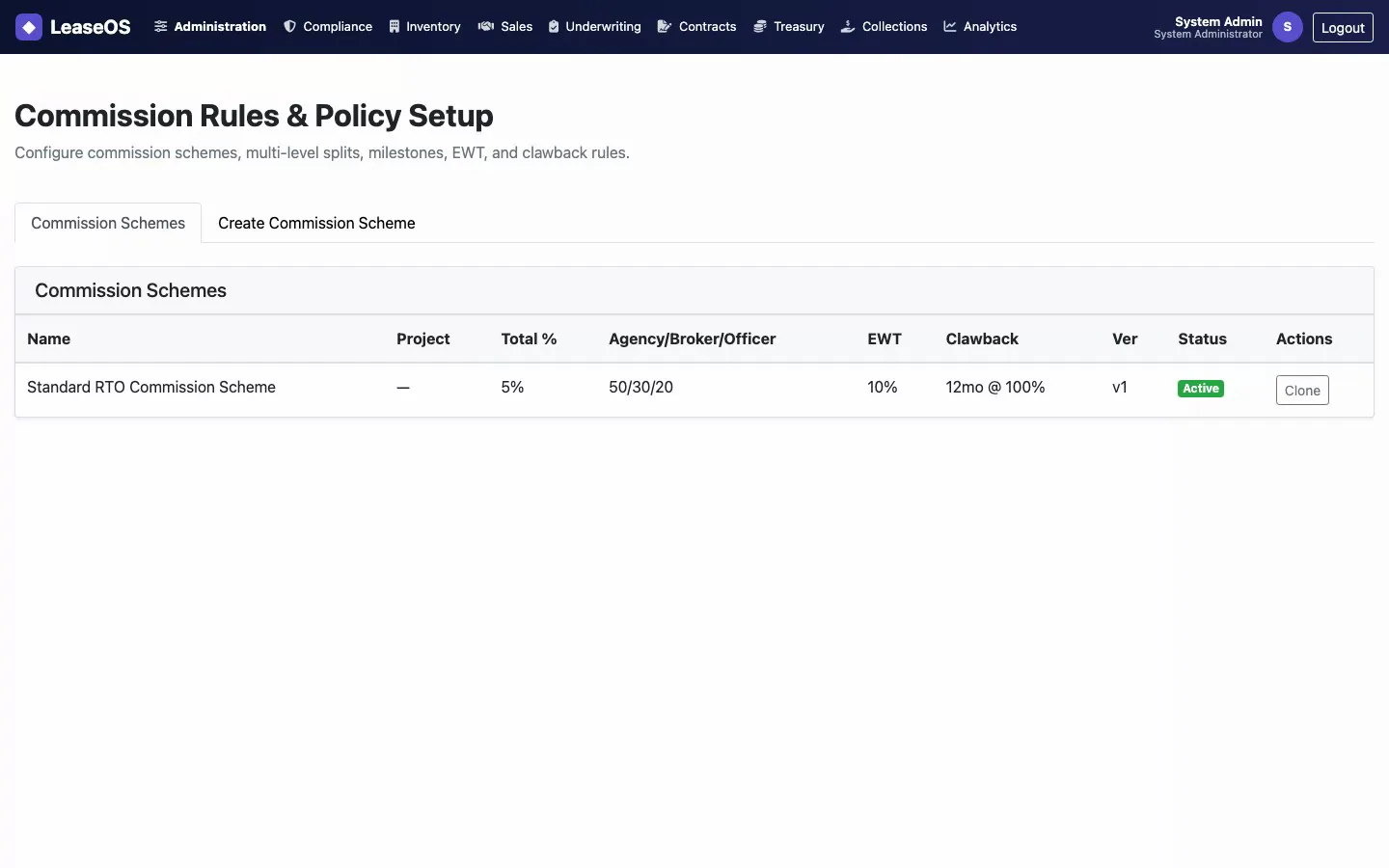Click the Ver column header

pyautogui.click(x=1125, y=339)
